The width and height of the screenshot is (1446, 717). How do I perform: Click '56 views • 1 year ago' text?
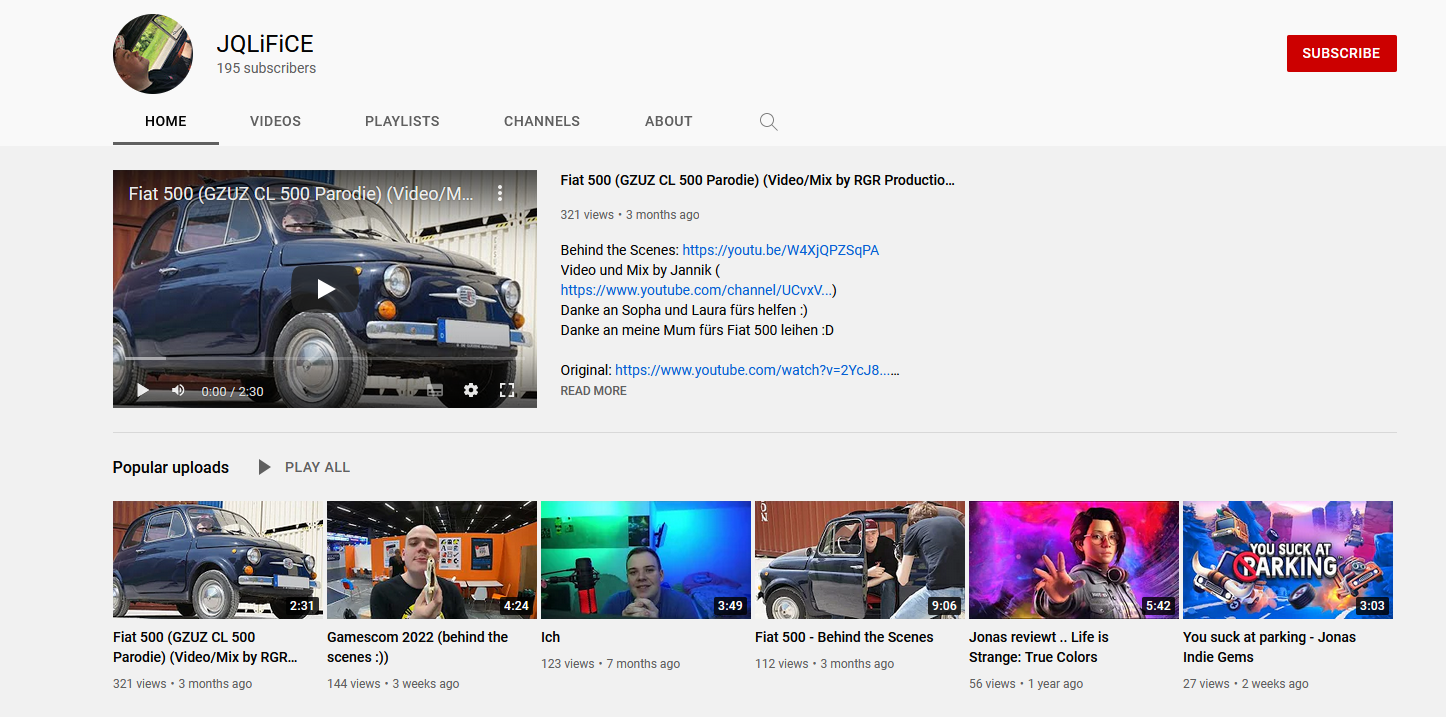click(x=1026, y=684)
